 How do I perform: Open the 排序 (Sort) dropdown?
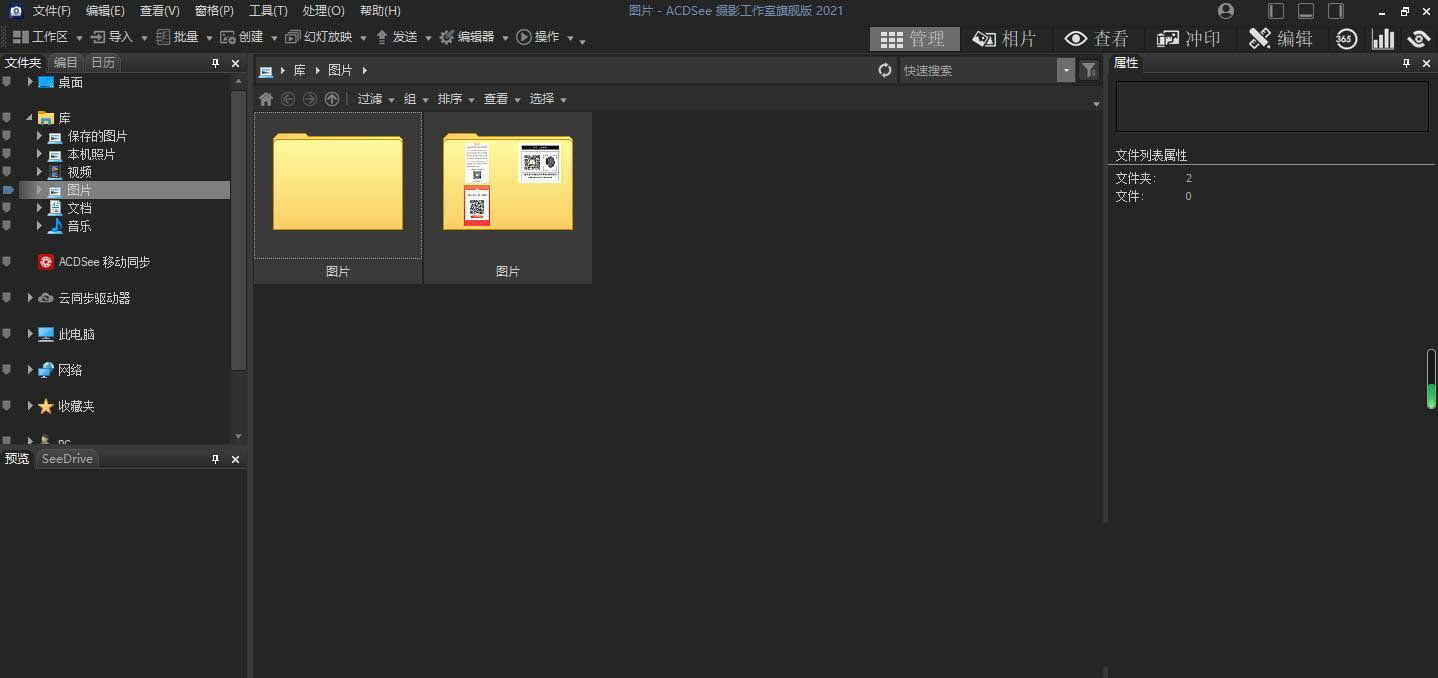coord(455,99)
